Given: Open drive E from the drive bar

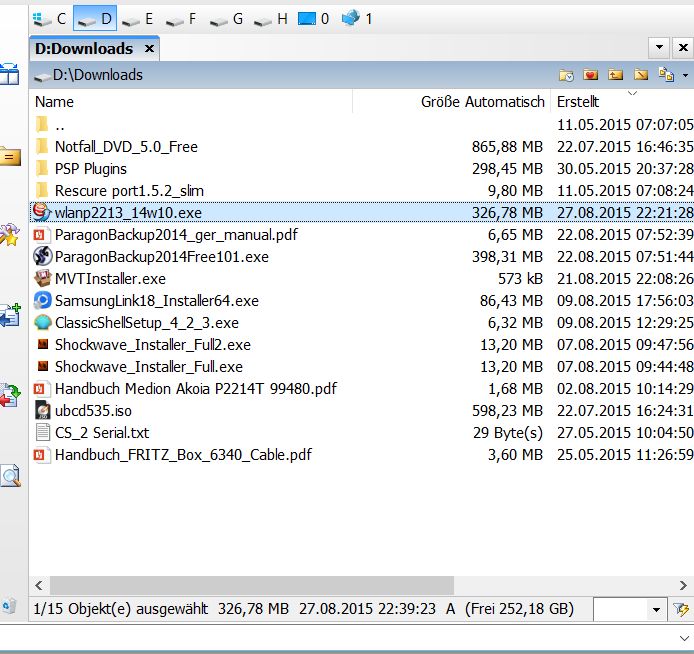Looking at the screenshot, I should click(137, 18).
